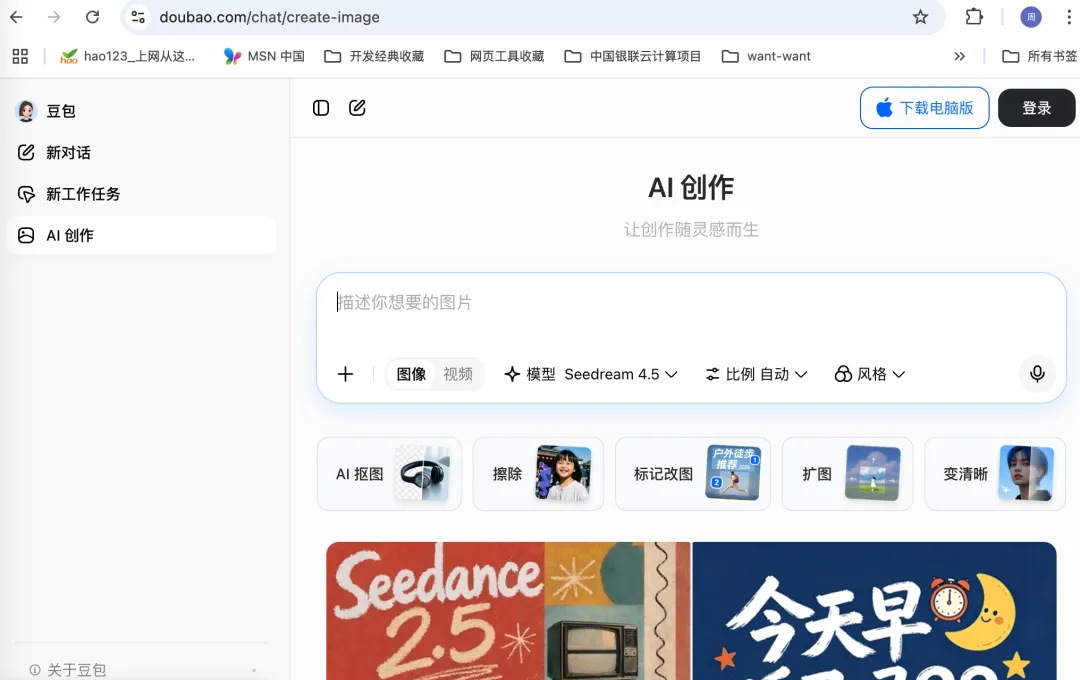
Task: Collapse the sidebar with the panel icon
Action: tap(321, 108)
